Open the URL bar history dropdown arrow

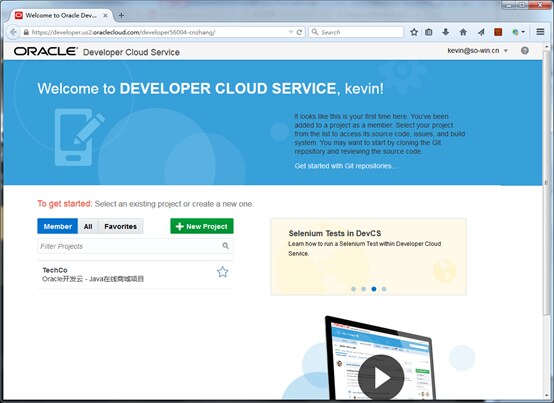click(291, 32)
